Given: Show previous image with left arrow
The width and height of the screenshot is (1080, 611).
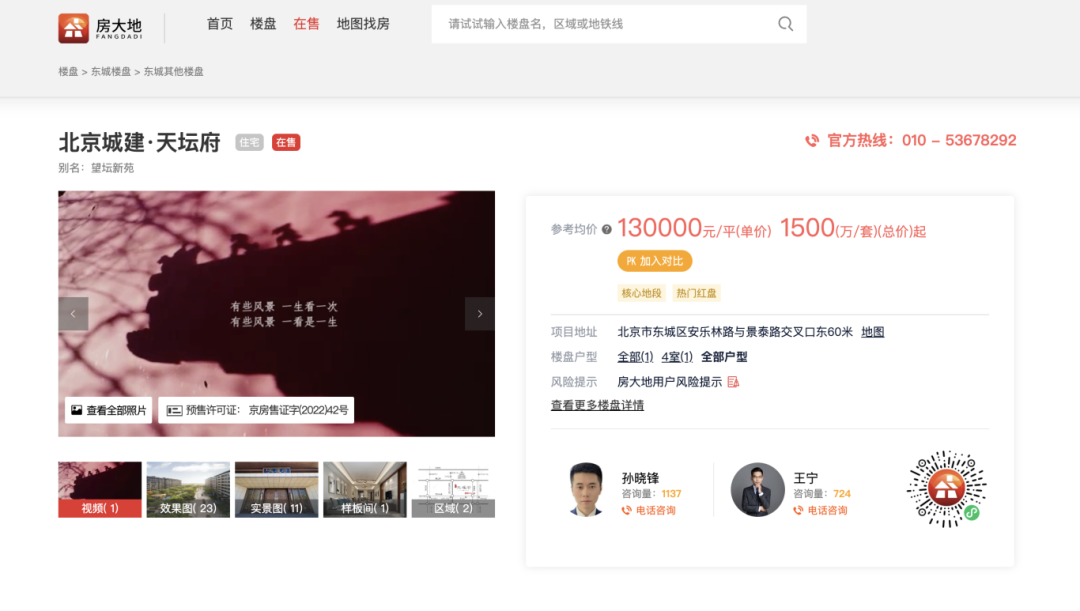Looking at the screenshot, I should click(x=73, y=314).
